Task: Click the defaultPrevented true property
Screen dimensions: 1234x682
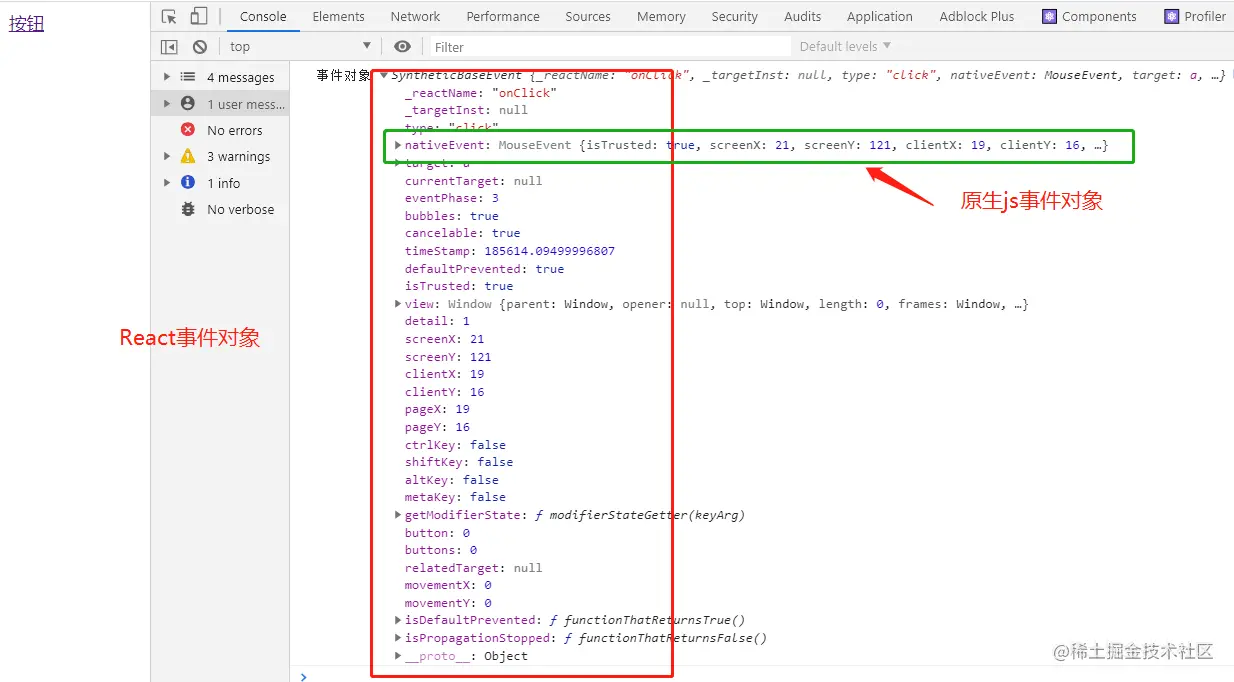Action: (x=484, y=269)
